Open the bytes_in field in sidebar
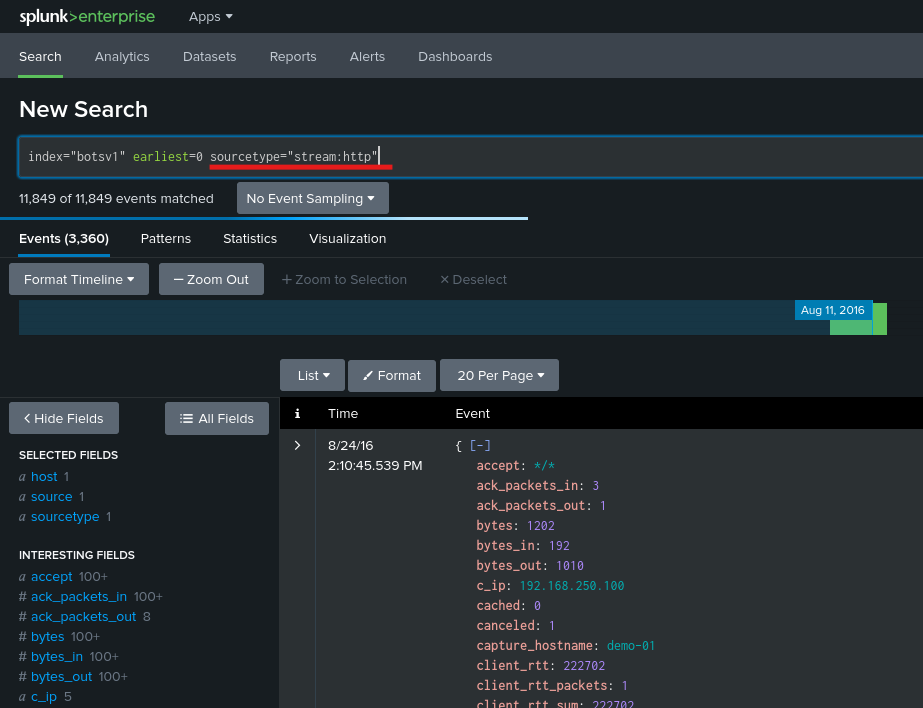Image resolution: width=923 pixels, height=708 pixels. click(x=57, y=657)
